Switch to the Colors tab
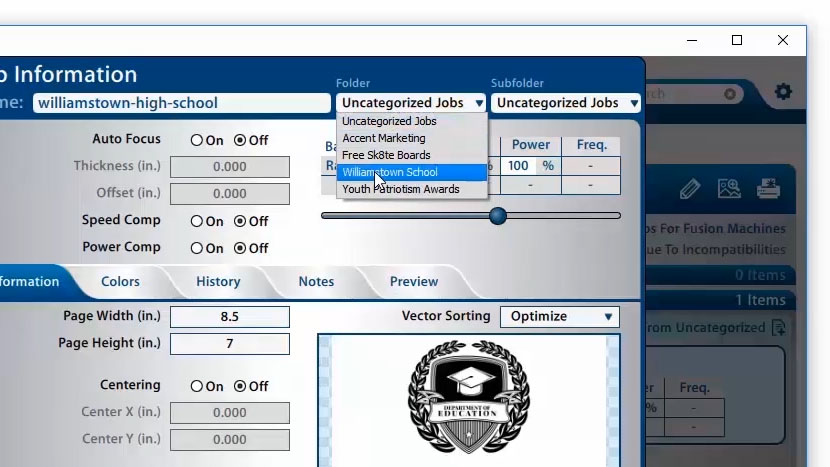This screenshot has width=830, height=467. pyautogui.click(x=120, y=282)
